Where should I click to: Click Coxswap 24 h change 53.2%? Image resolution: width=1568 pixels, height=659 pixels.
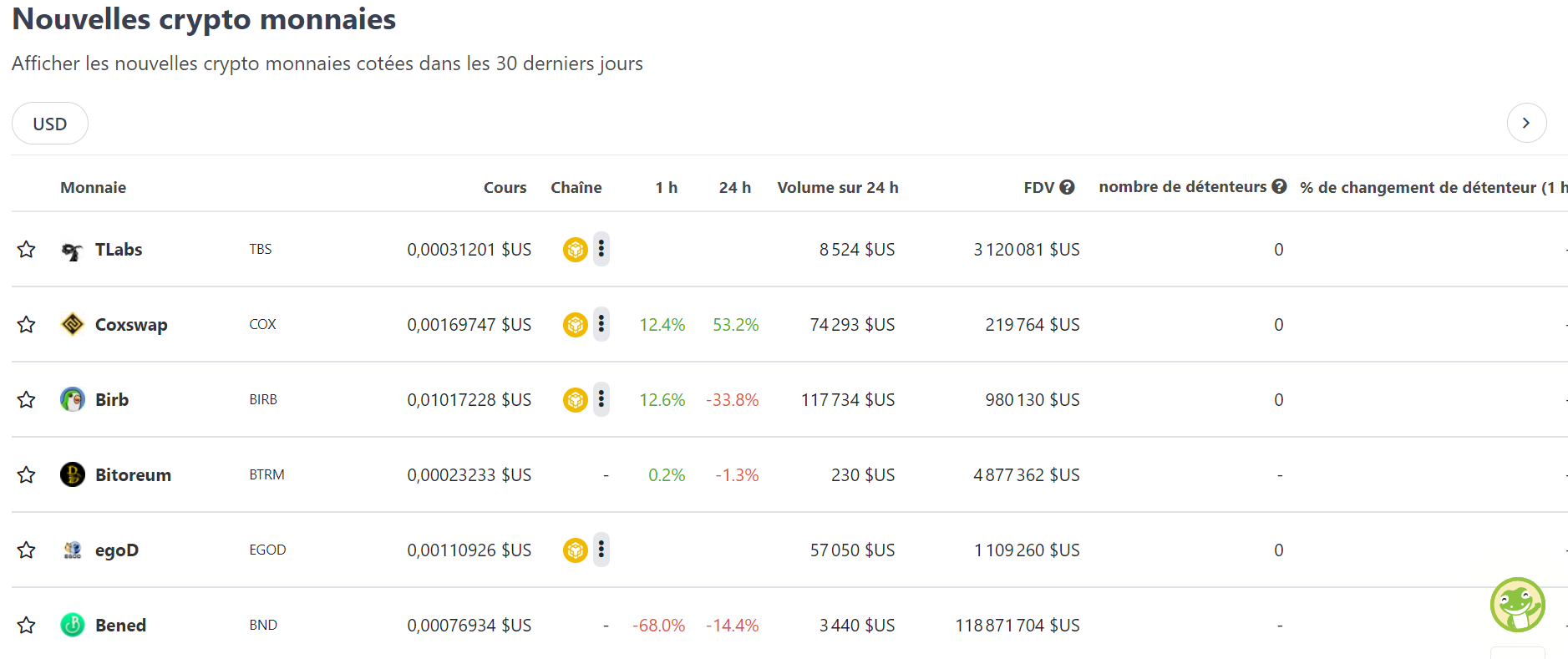coord(736,324)
